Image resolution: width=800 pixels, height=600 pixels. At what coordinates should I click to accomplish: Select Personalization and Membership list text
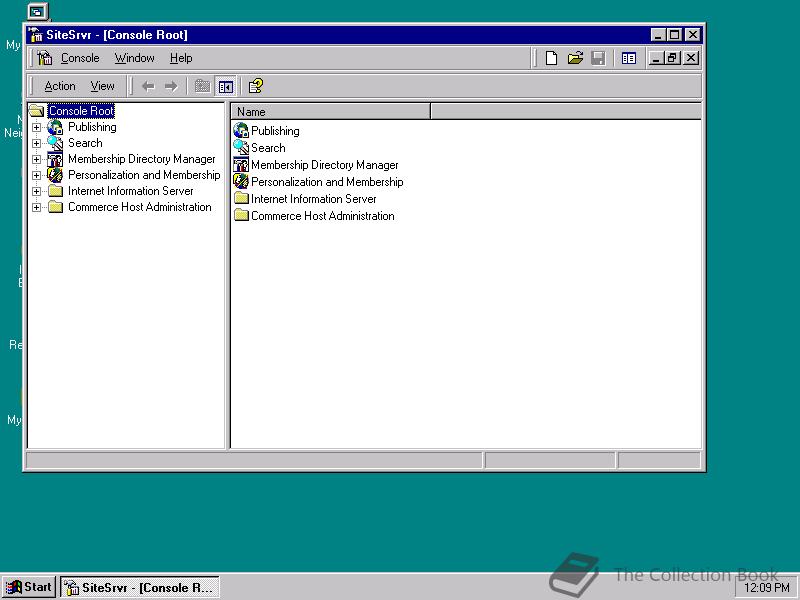(x=327, y=182)
